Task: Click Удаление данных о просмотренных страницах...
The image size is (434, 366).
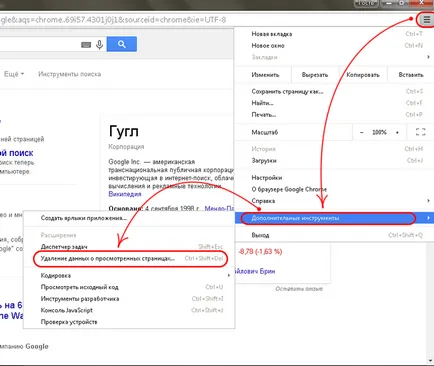Action: 129,258
